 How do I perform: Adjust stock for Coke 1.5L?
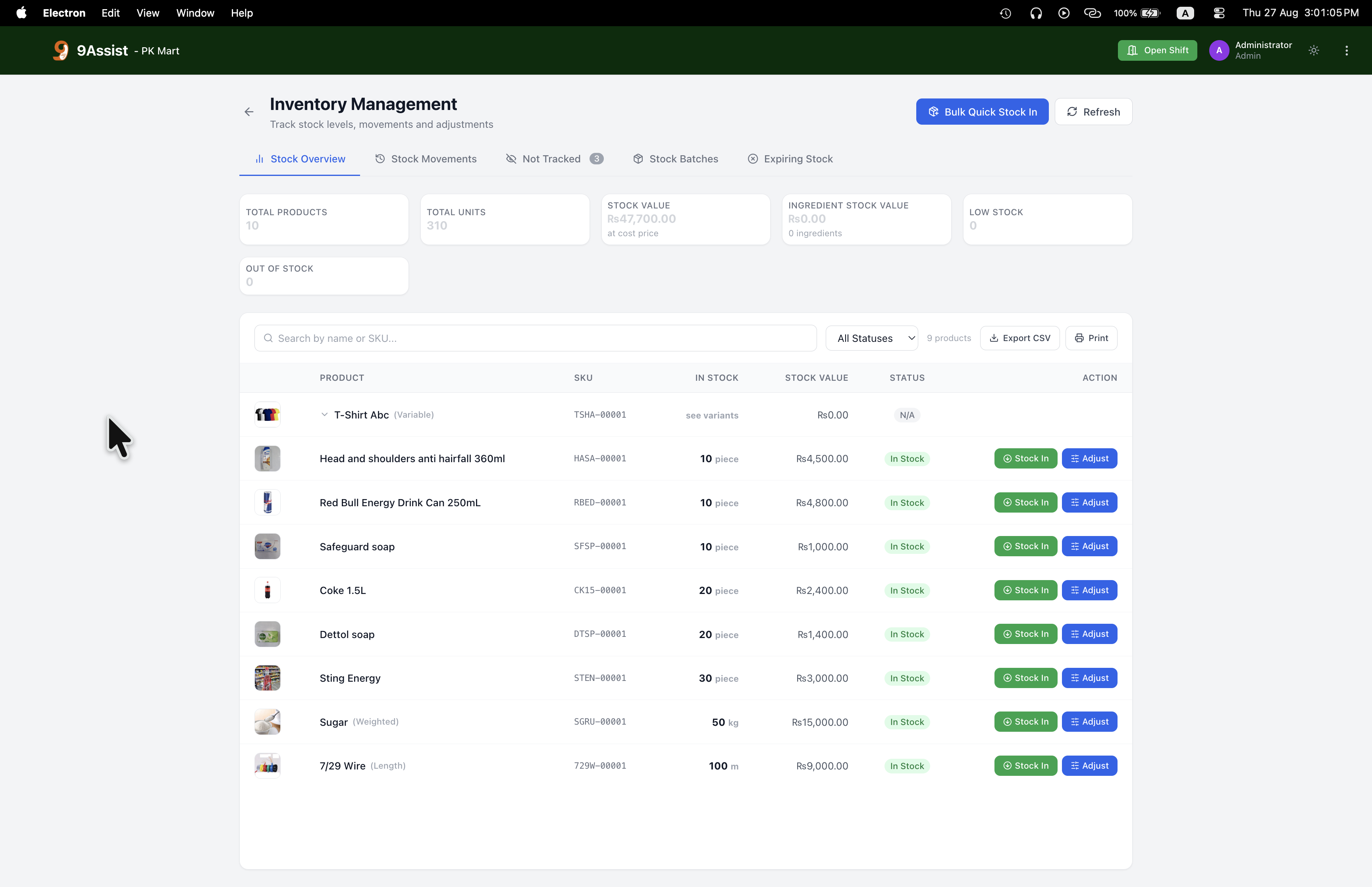pos(1089,590)
